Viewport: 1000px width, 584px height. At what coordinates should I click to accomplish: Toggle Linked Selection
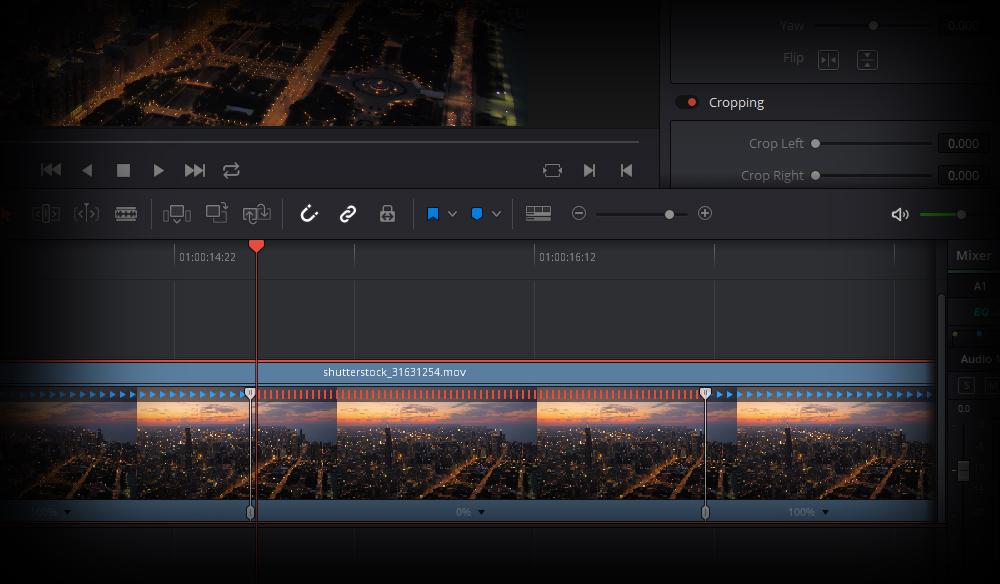(347, 213)
